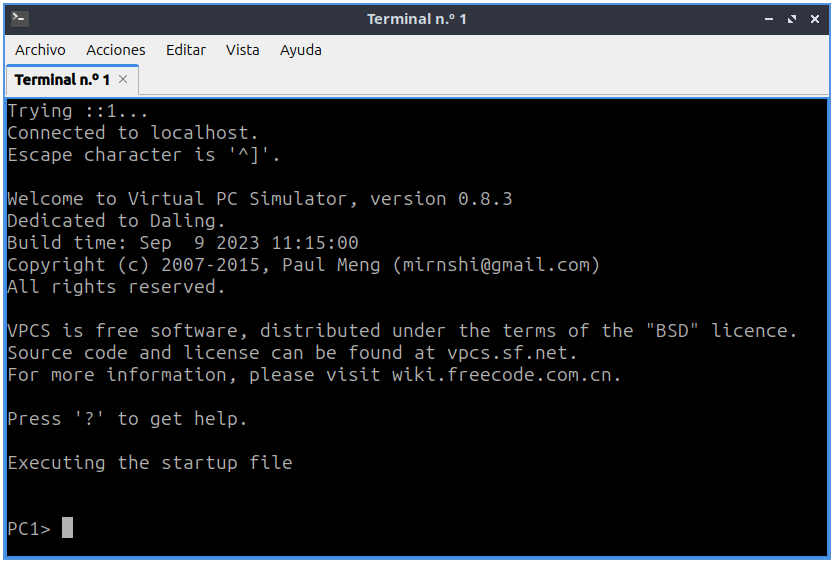Close the Terminal n.º 1 tab
The height and width of the screenshot is (564, 833).
coord(123,80)
